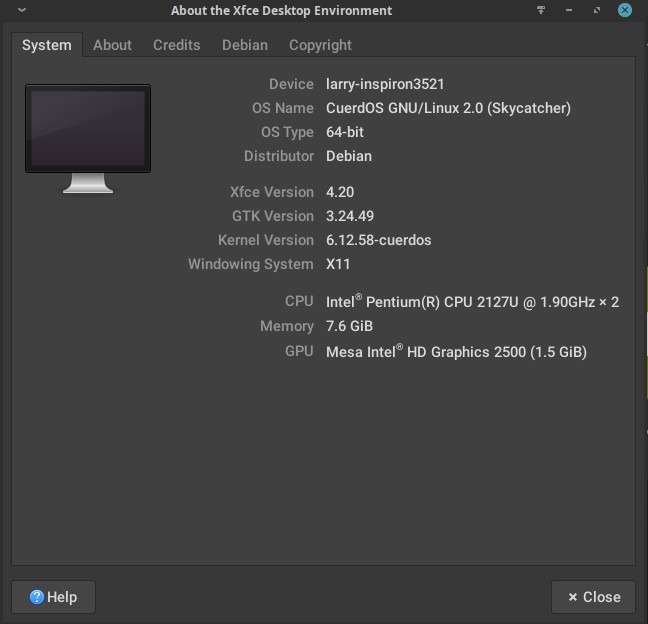Click the stick/pin window icon in title bar
Image resolution: width=648 pixels, height=624 pixels.
[x=541, y=10]
